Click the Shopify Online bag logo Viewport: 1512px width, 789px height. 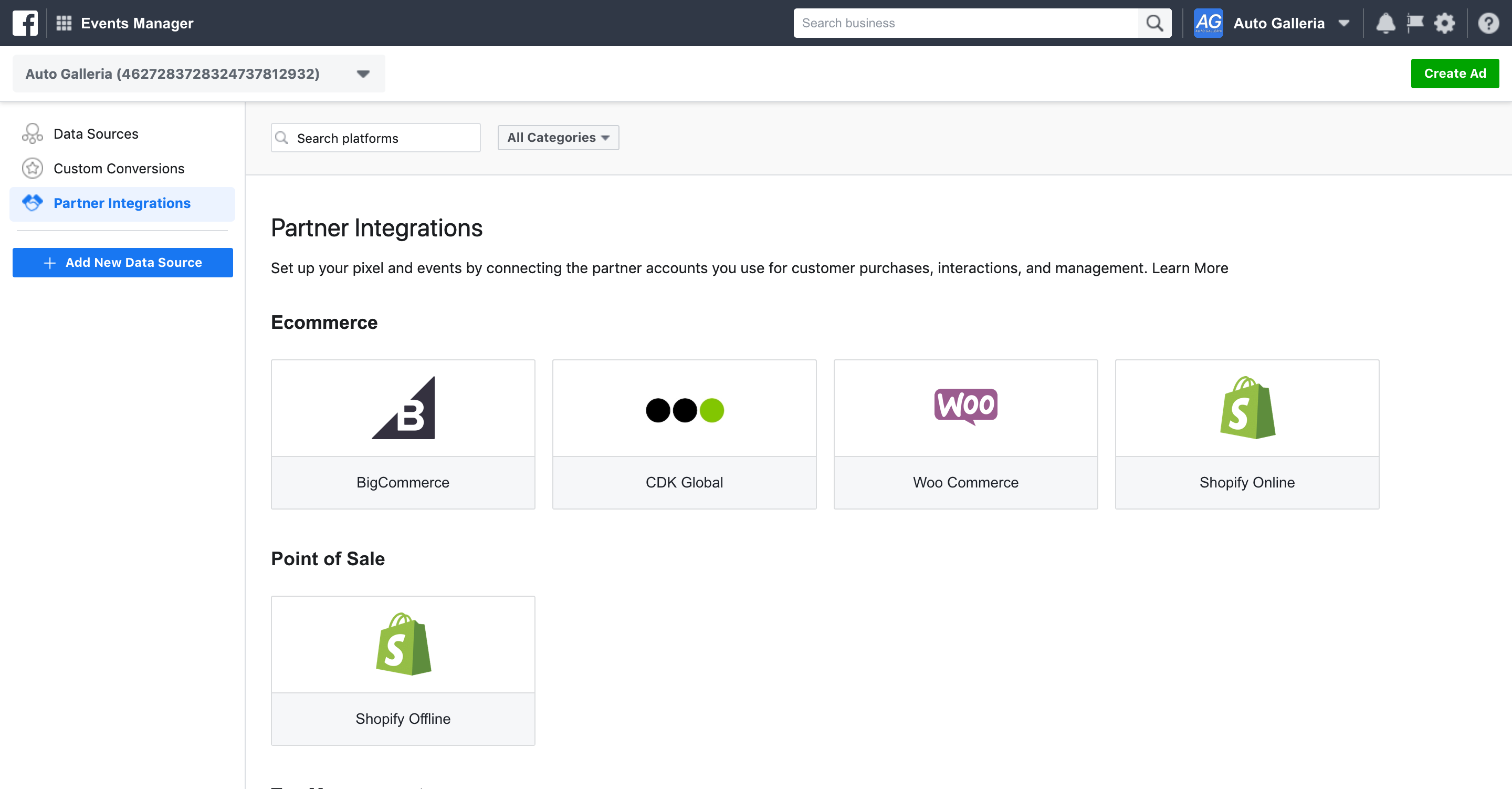pyautogui.click(x=1247, y=408)
